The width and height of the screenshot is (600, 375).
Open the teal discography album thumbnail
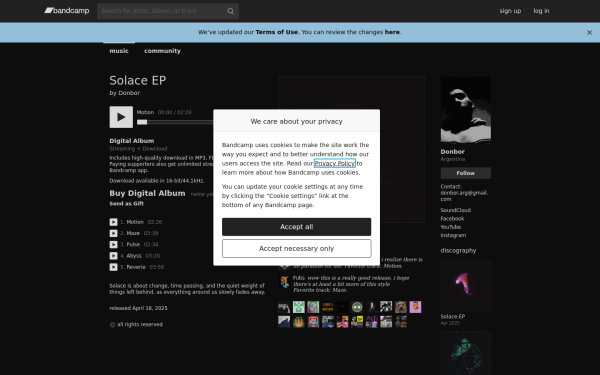(466, 353)
